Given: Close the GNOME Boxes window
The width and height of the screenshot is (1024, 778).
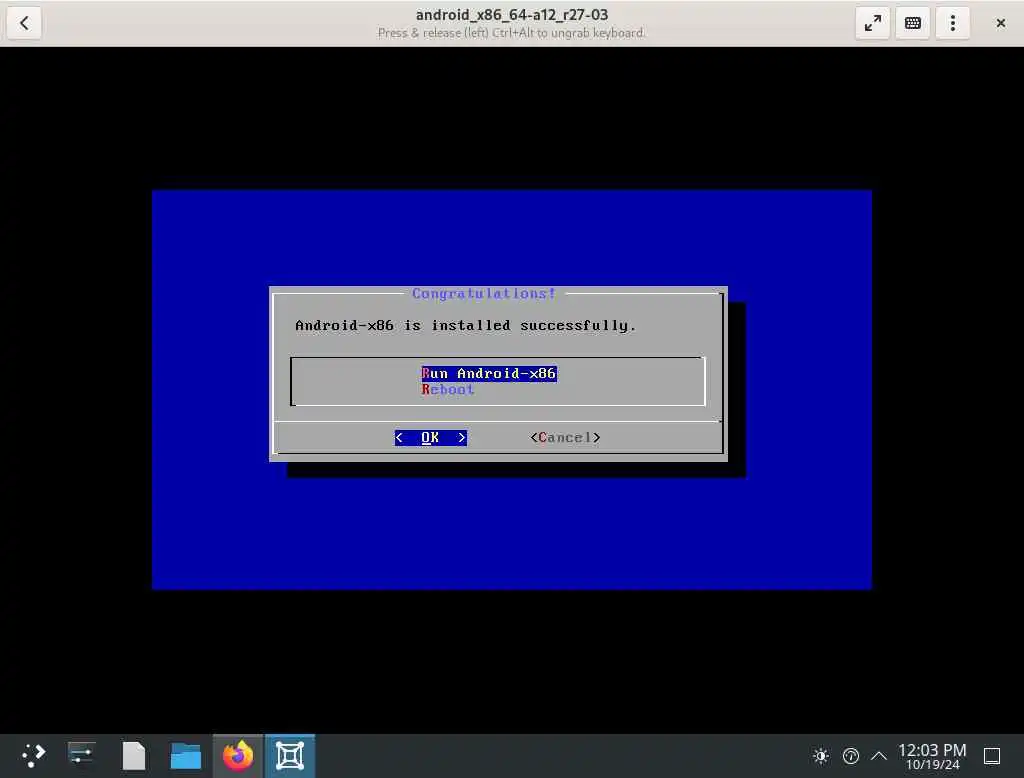Looking at the screenshot, I should [x=1000, y=23].
